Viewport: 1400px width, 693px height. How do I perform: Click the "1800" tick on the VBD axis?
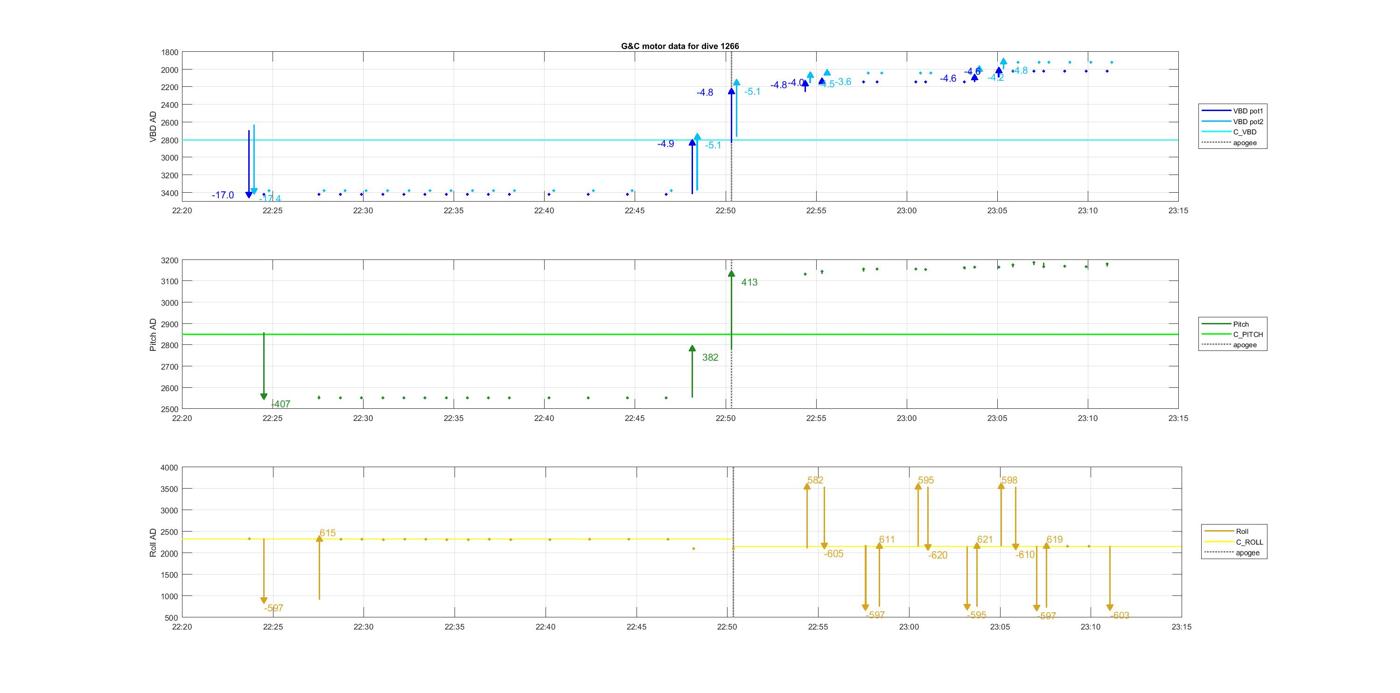point(170,52)
